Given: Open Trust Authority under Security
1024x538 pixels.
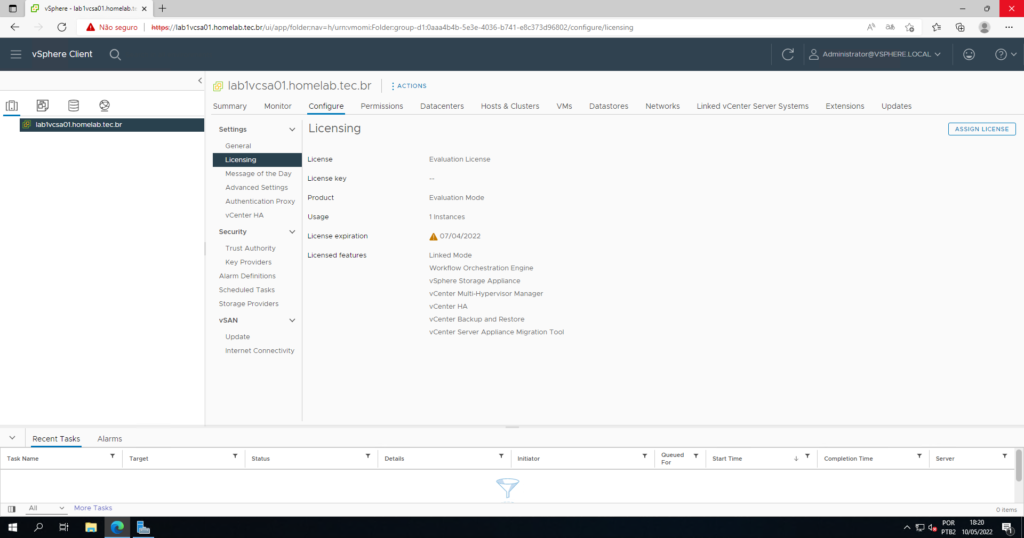Looking at the screenshot, I should coord(250,248).
